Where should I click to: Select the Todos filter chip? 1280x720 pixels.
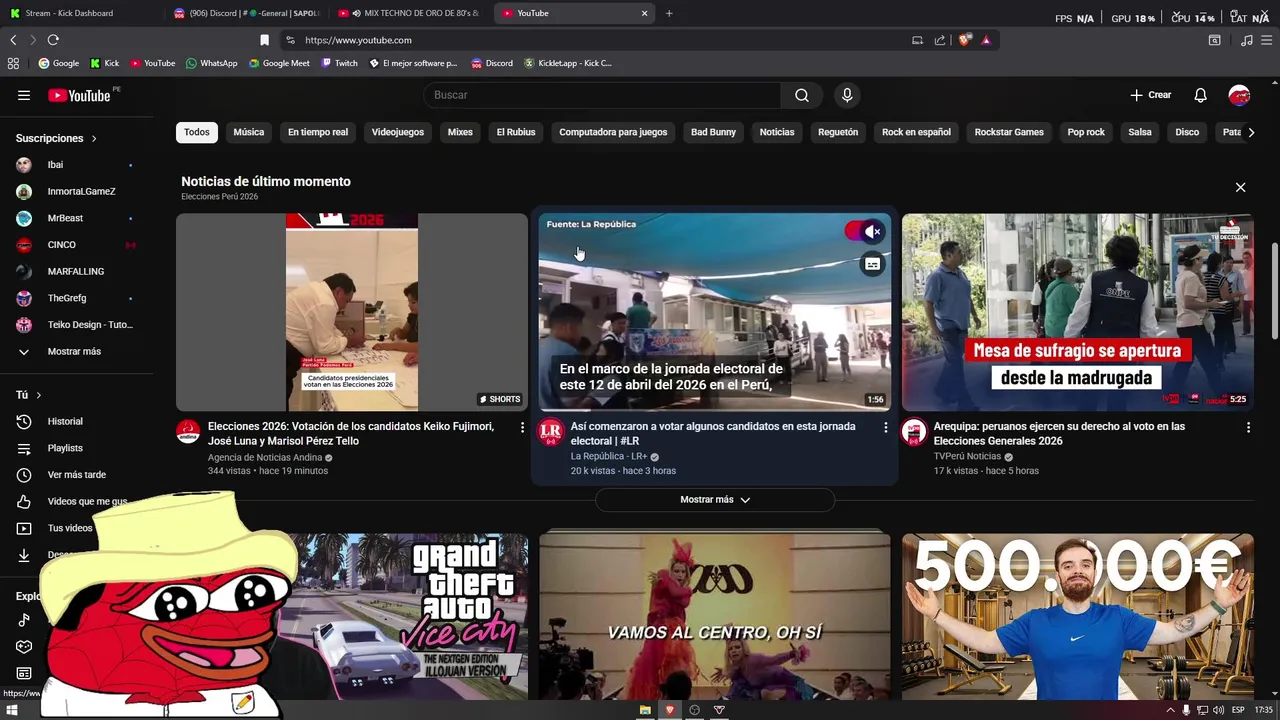(x=197, y=132)
